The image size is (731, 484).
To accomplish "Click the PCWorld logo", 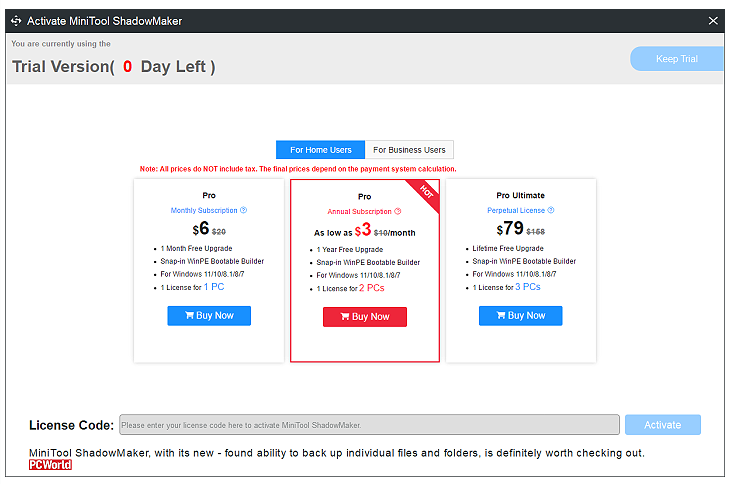I will coord(50,465).
